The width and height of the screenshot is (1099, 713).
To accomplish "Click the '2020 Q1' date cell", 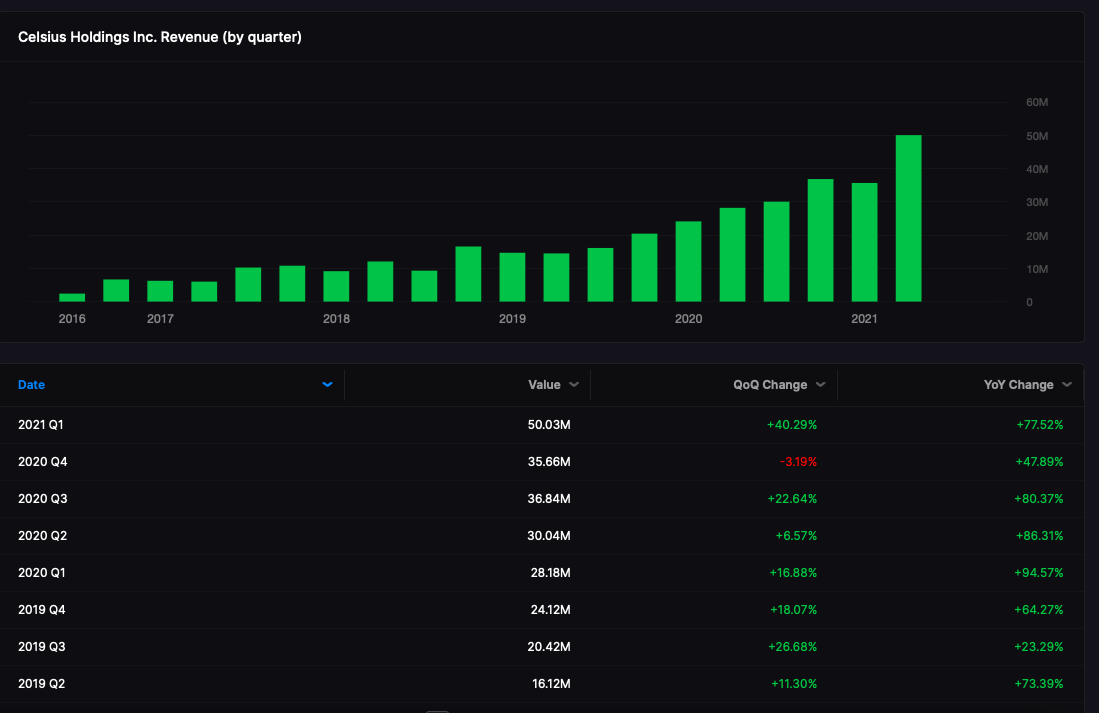I will click(42, 573).
